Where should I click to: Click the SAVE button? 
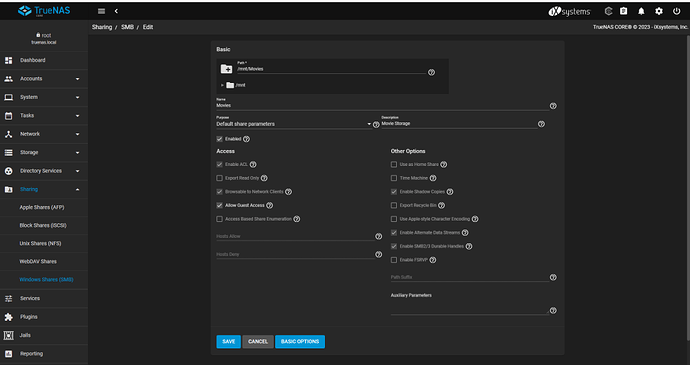click(x=228, y=342)
